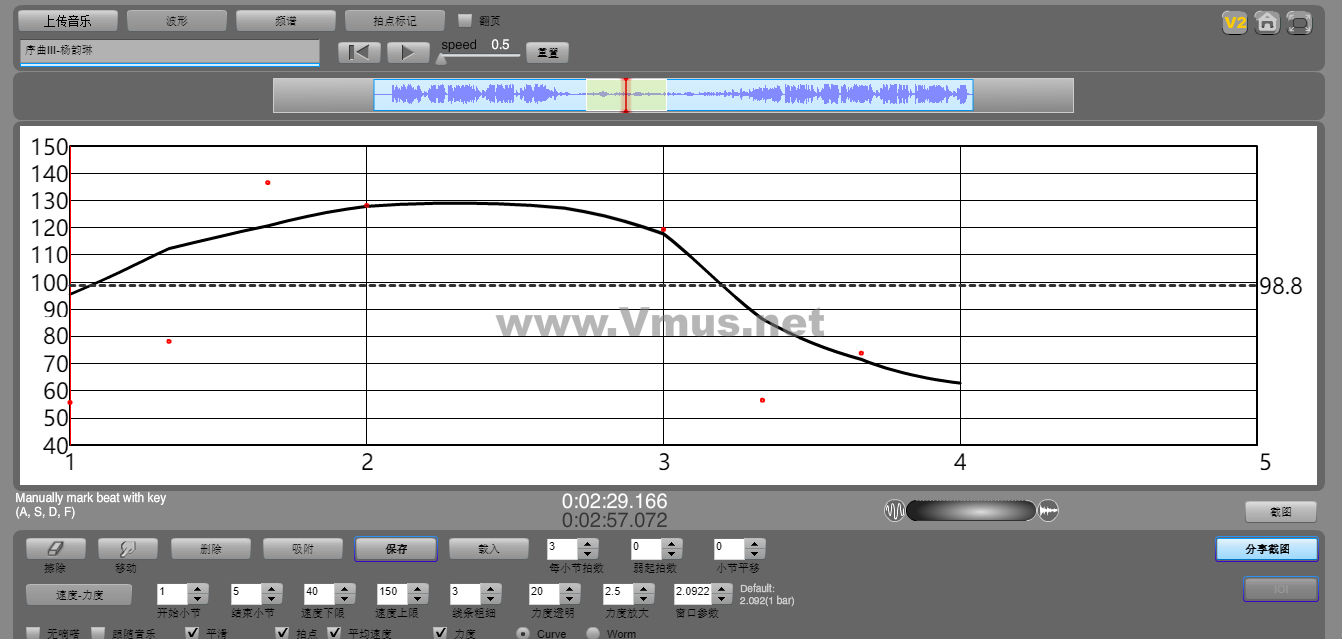Click the playback speed slider handle
Screen dimensions: 1342x639
tap(441, 59)
